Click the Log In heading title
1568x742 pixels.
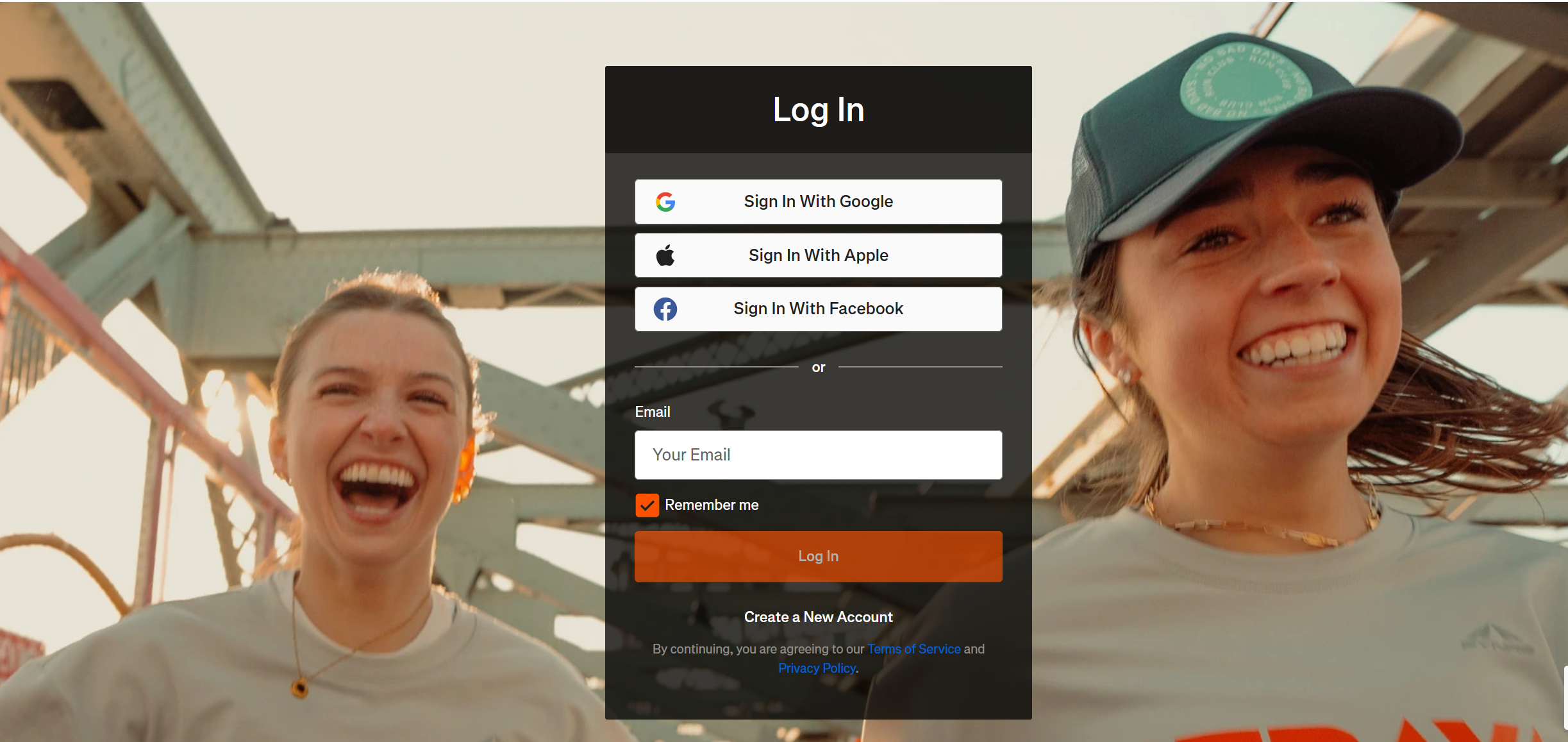[818, 110]
